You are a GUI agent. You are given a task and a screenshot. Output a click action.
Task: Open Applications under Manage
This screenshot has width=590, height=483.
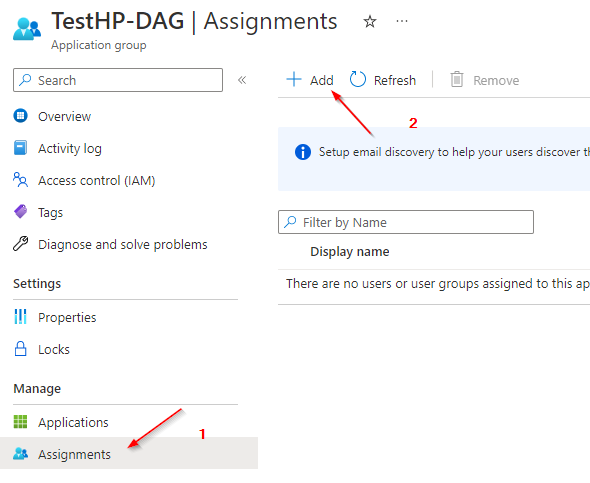tap(73, 422)
